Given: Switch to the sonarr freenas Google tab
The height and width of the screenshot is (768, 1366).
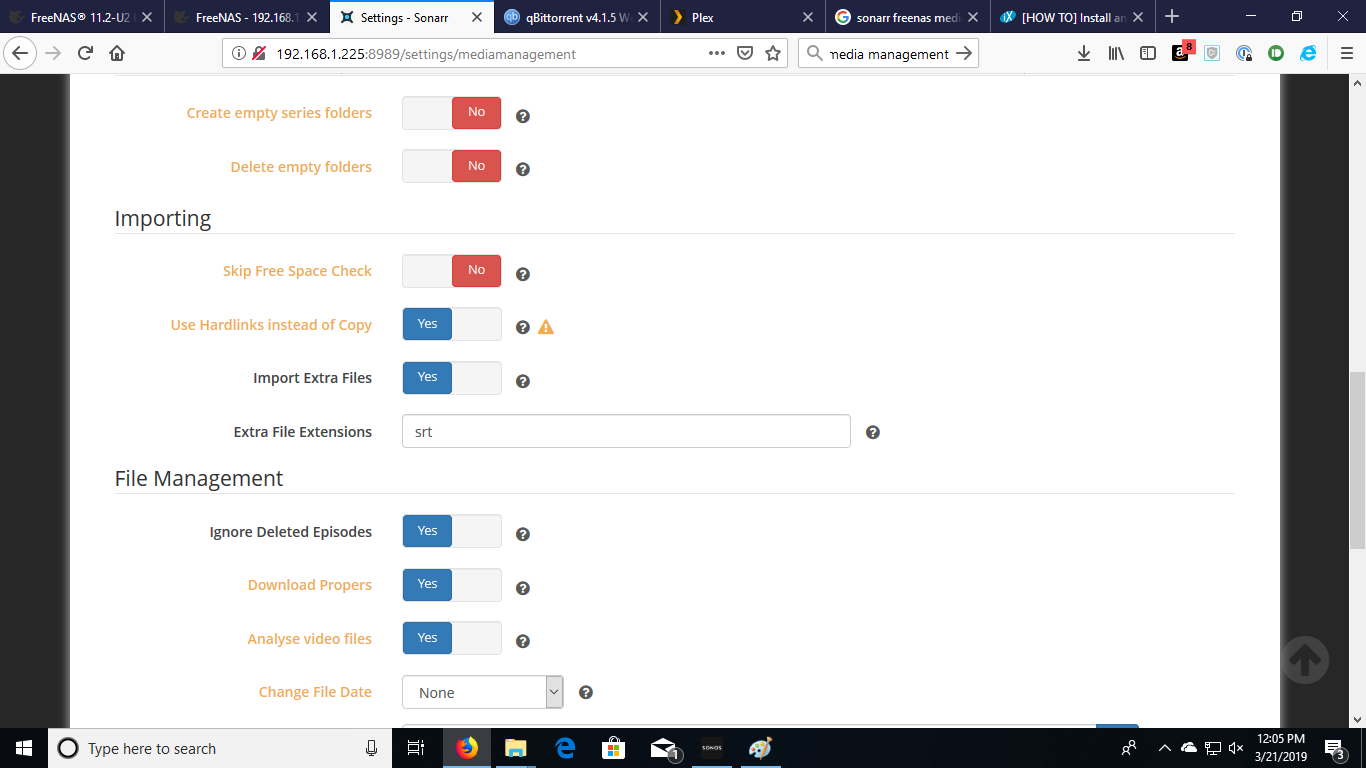Looking at the screenshot, I should coord(907,17).
